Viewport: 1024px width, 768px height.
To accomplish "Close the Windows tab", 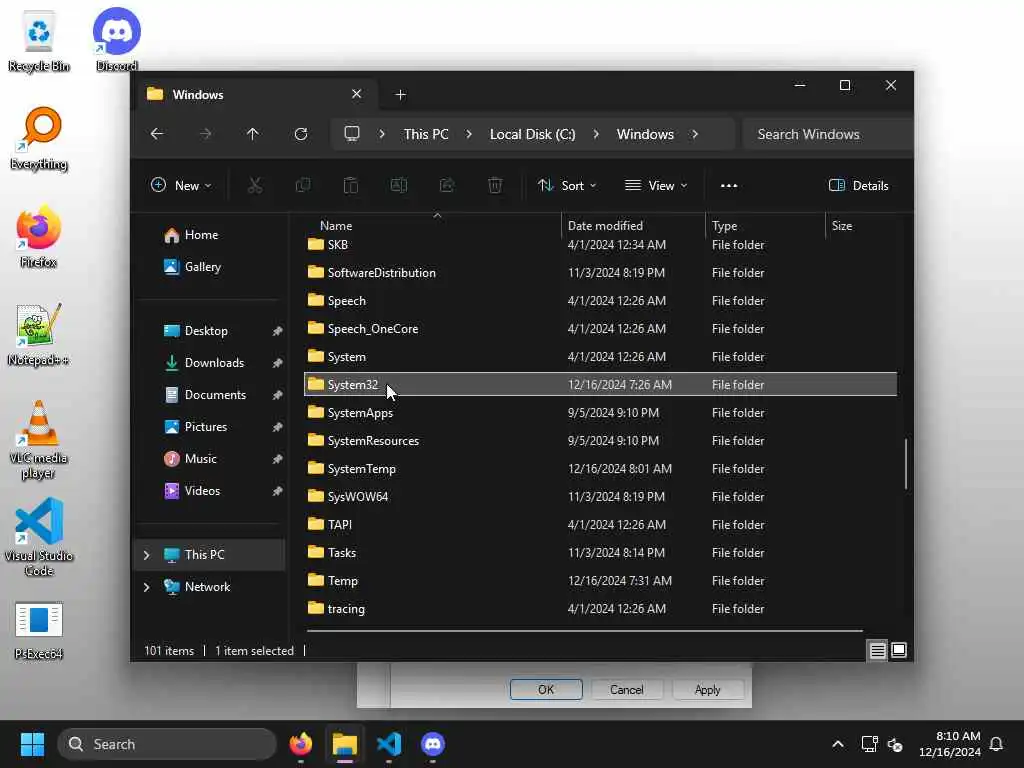I will tap(357, 94).
